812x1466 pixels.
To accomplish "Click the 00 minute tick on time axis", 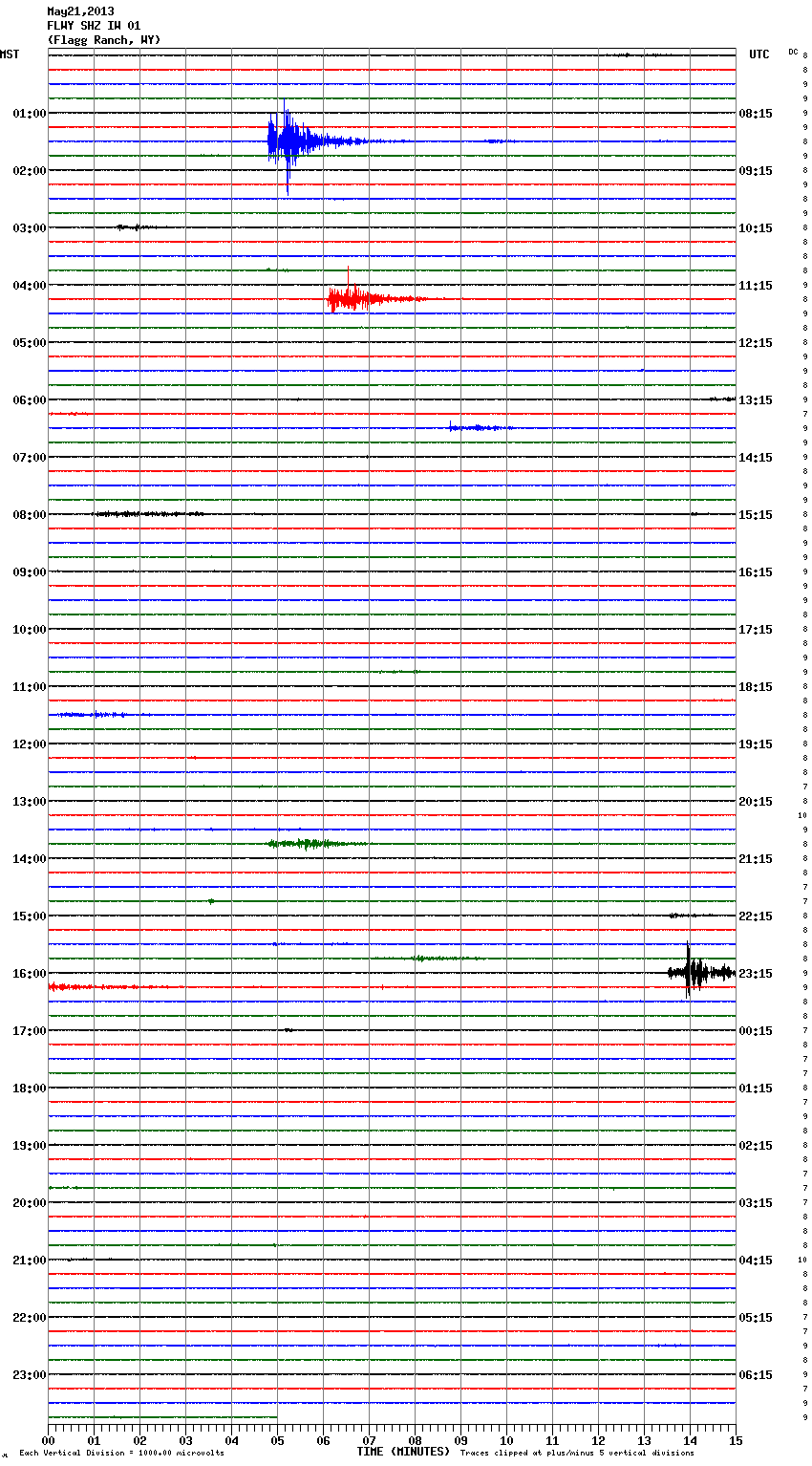I will pyautogui.click(x=48, y=1440).
